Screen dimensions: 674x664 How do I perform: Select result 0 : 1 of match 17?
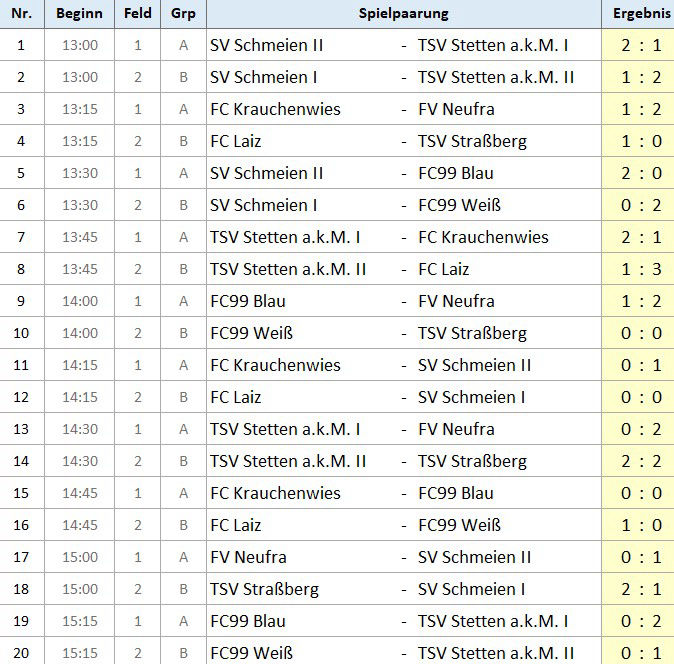tap(640, 557)
